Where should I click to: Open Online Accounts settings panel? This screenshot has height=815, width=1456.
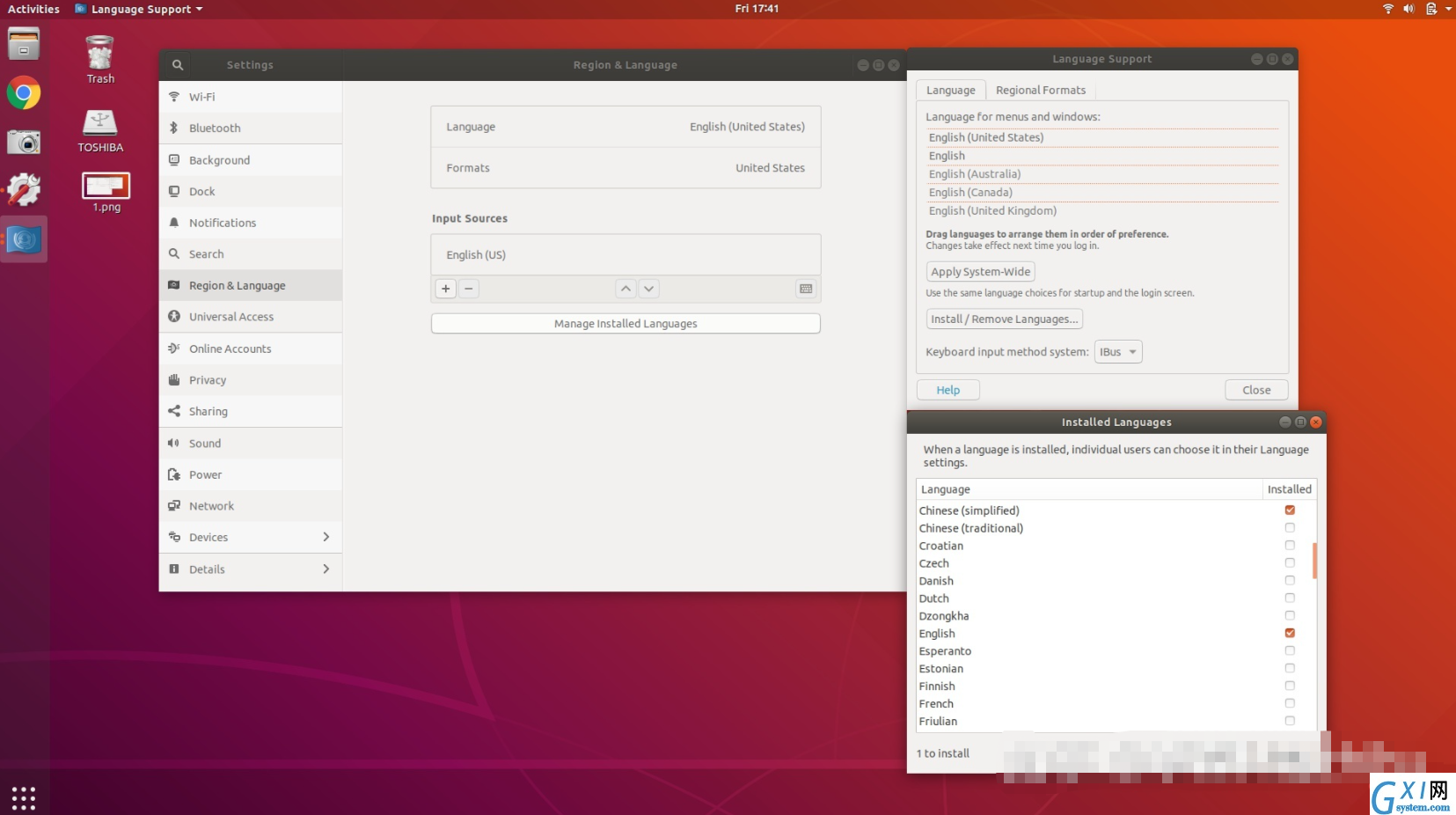[x=251, y=349]
